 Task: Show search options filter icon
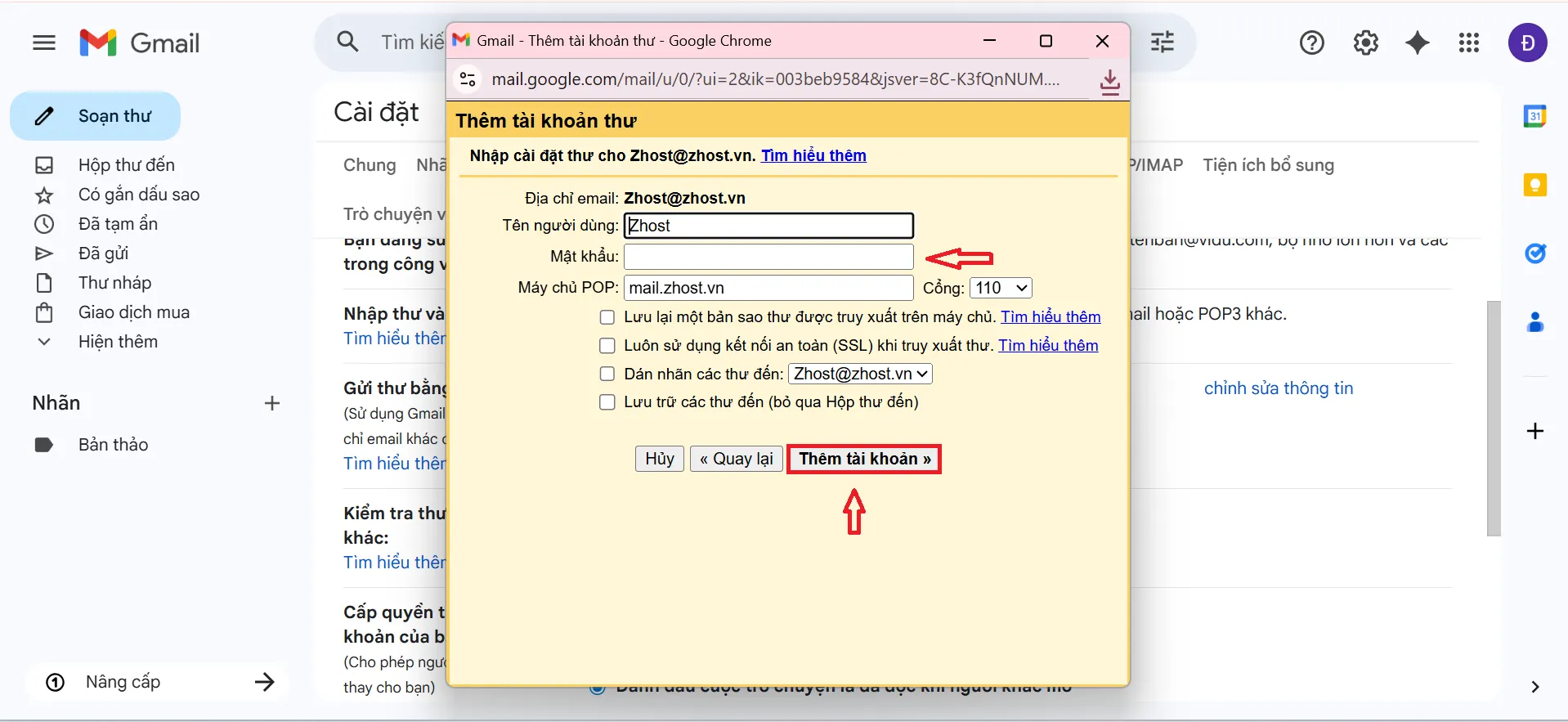click(1162, 42)
